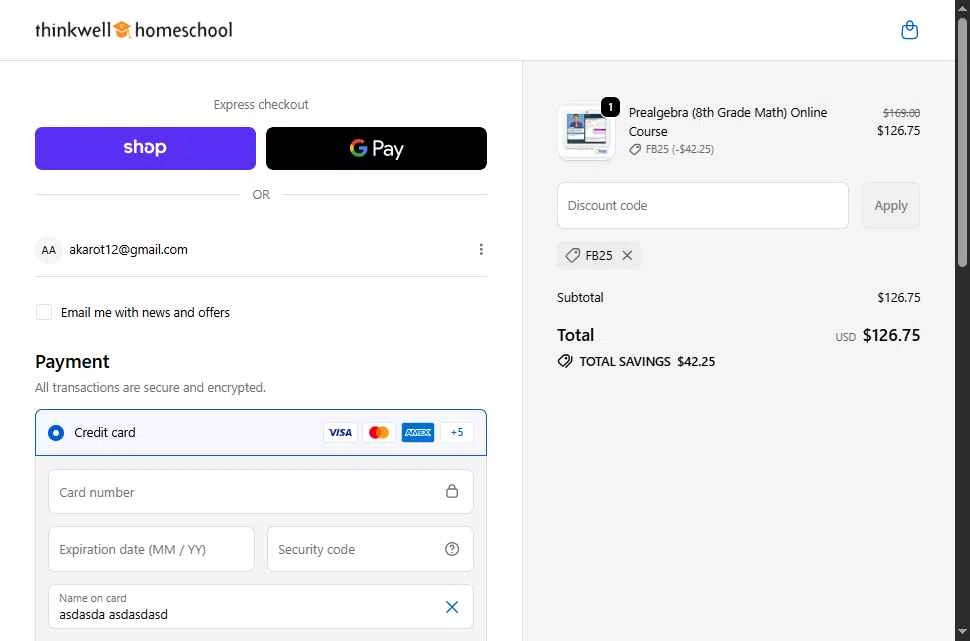Focus the Security code field
The height and width of the screenshot is (641, 970).
[x=370, y=549]
